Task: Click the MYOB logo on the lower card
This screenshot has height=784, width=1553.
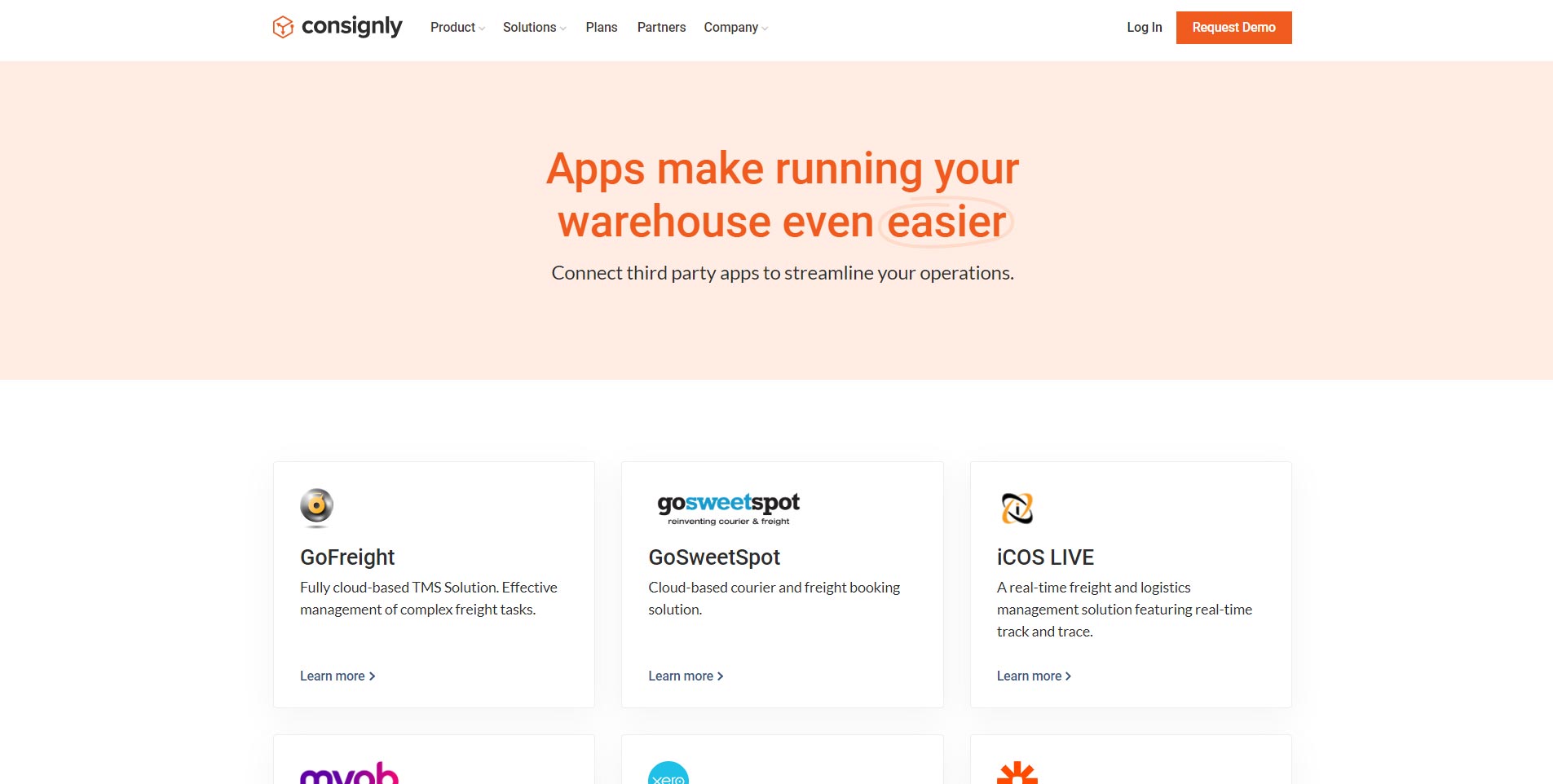Action: [349, 773]
